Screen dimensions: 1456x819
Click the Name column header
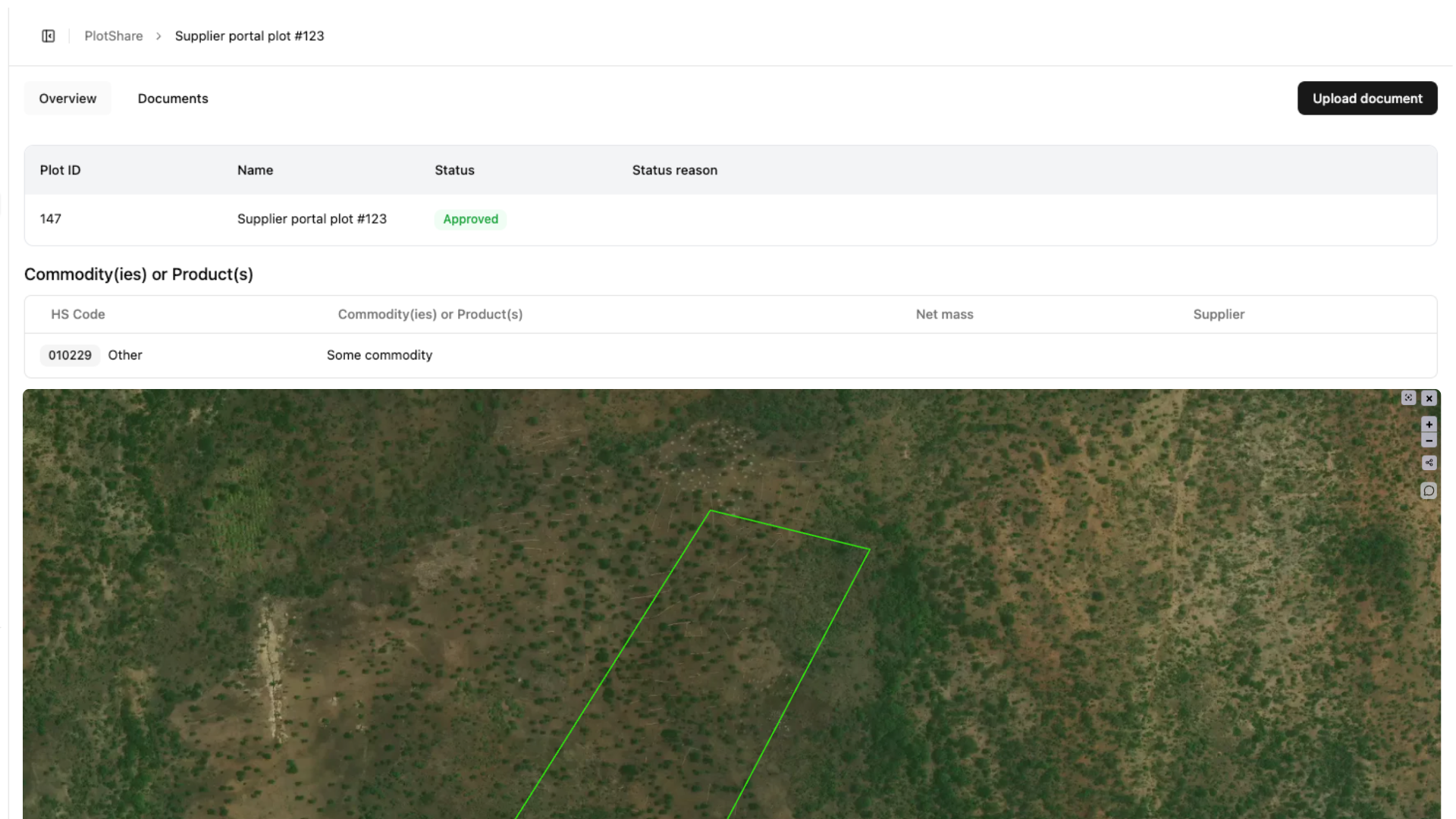[255, 170]
